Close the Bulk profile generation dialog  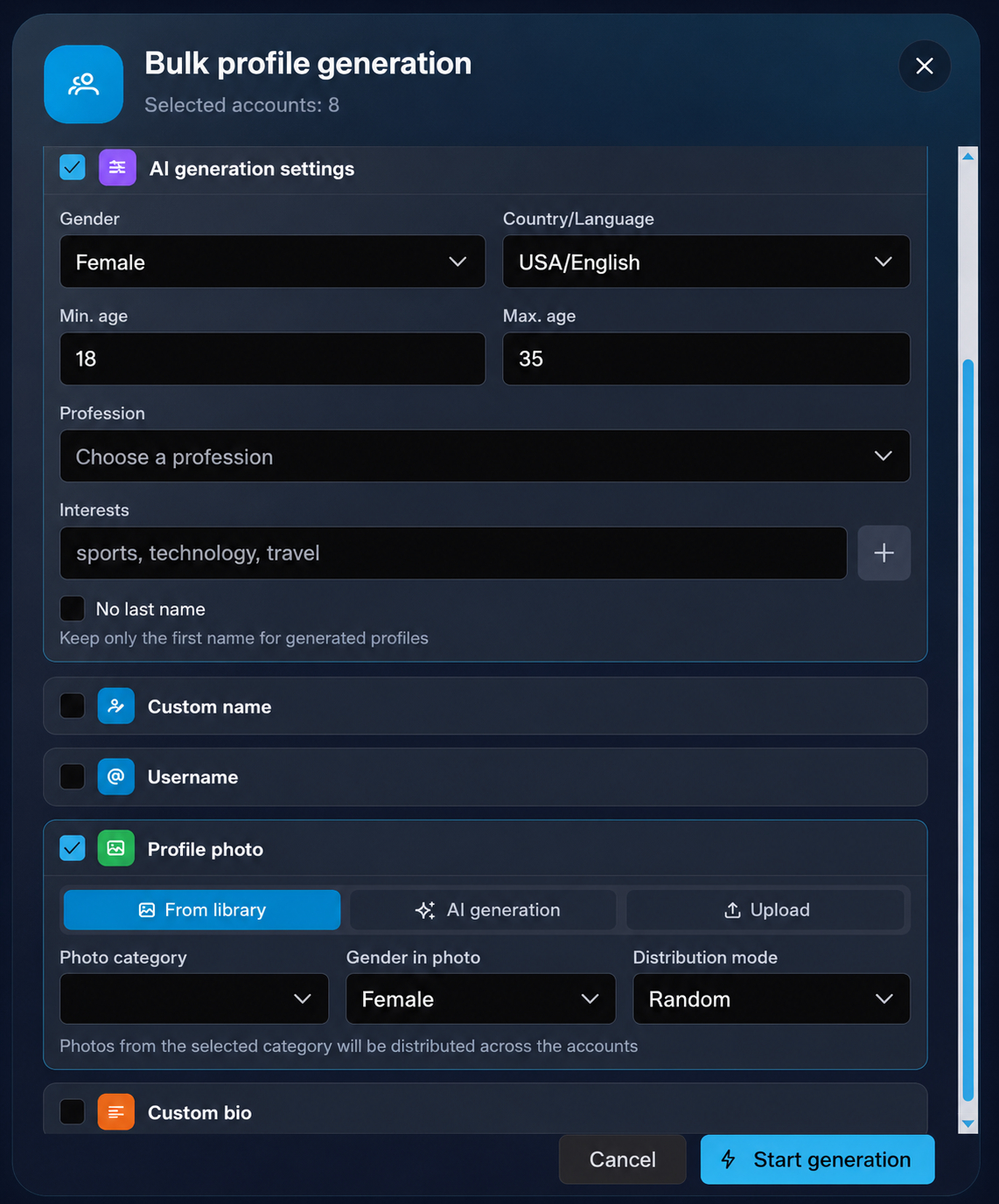click(925, 66)
